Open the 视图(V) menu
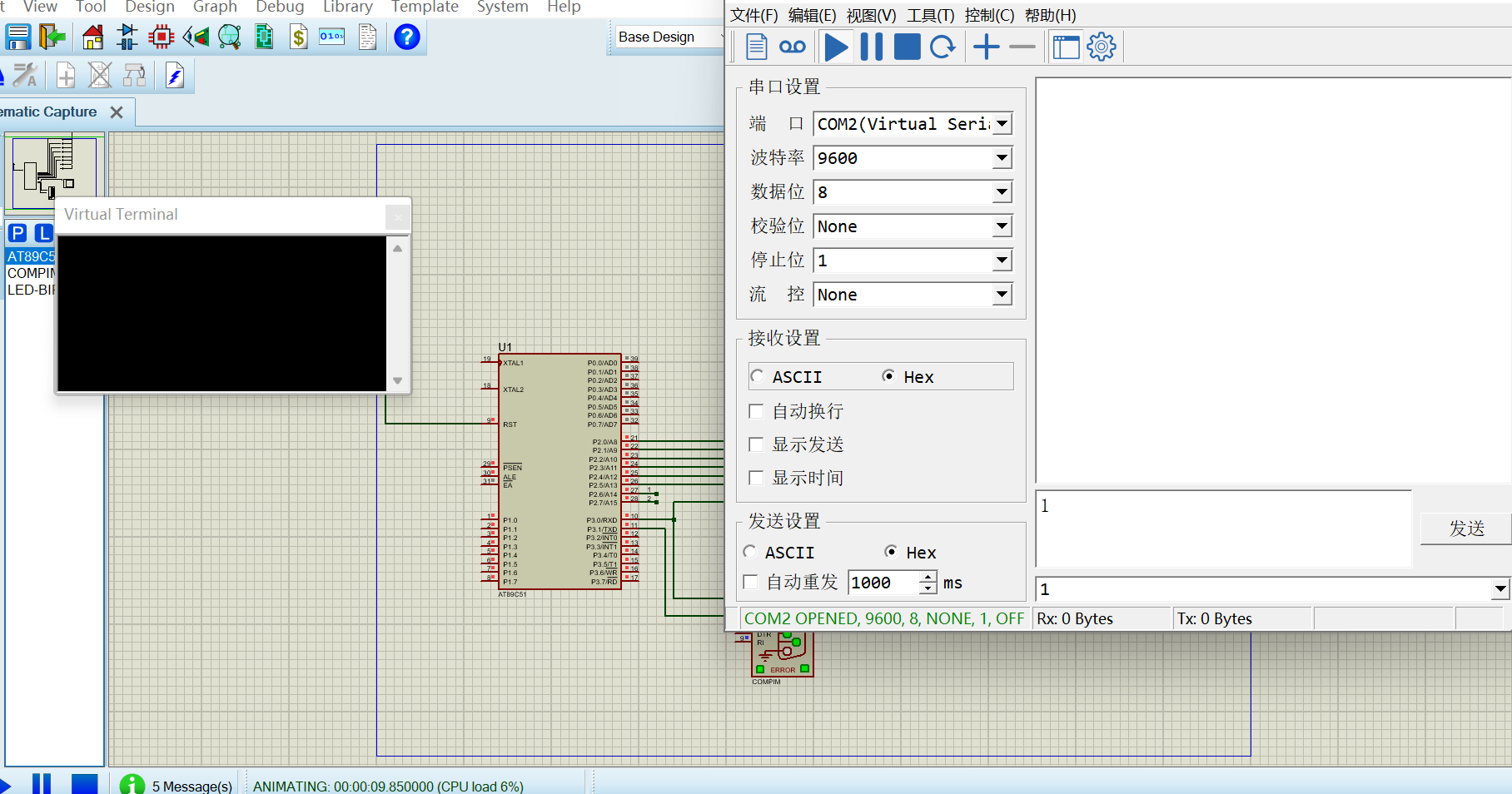The height and width of the screenshot is (794, 1512). click(x=871, y=15)
